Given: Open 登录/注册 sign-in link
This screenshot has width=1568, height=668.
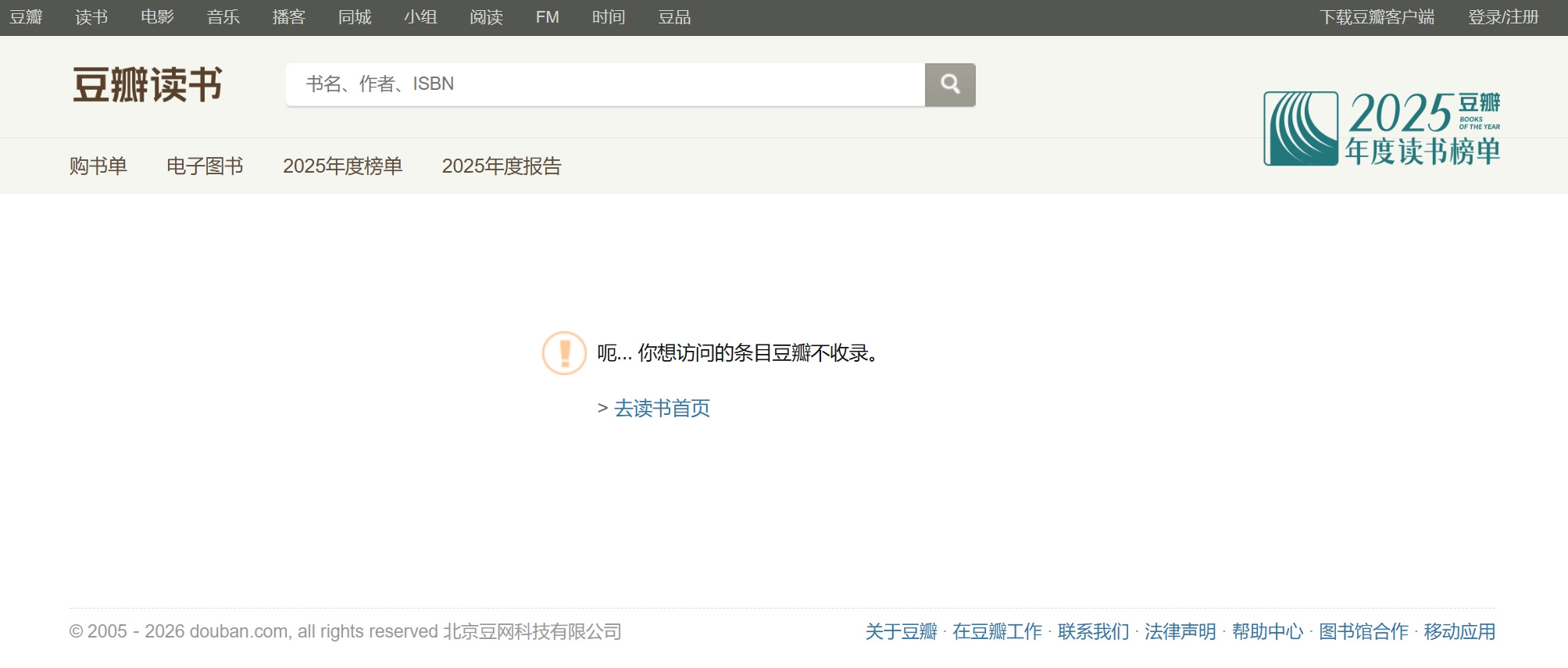Looking at the screenshot, I should pyautogui.click(x=1503, y=17).
